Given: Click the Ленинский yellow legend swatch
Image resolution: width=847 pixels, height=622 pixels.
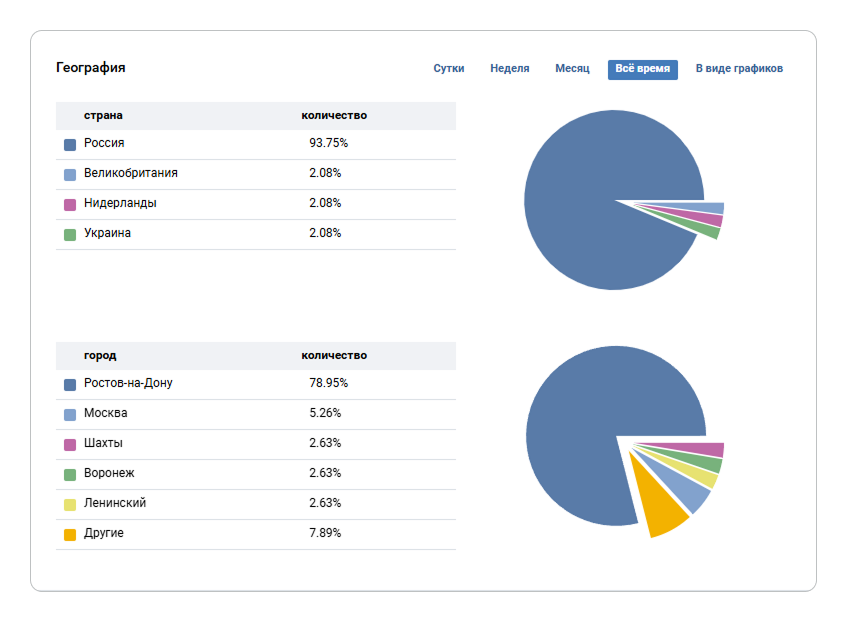Looking at the screenshot, I should (70, 504).
